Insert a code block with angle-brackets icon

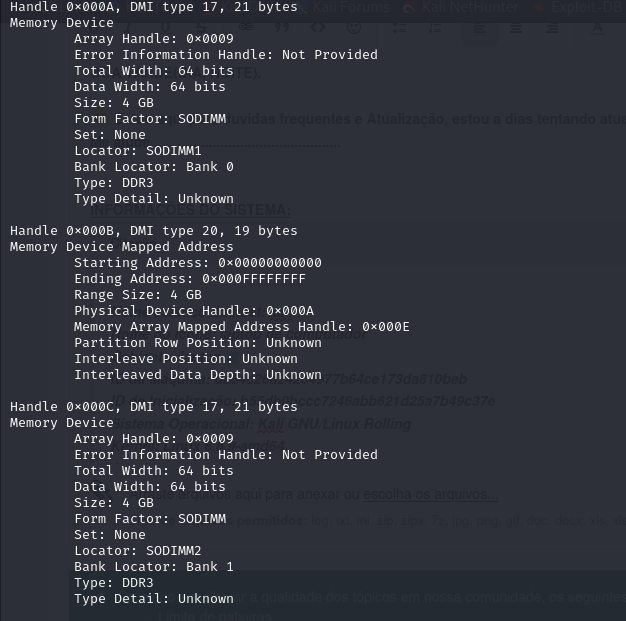coord(318,28)
